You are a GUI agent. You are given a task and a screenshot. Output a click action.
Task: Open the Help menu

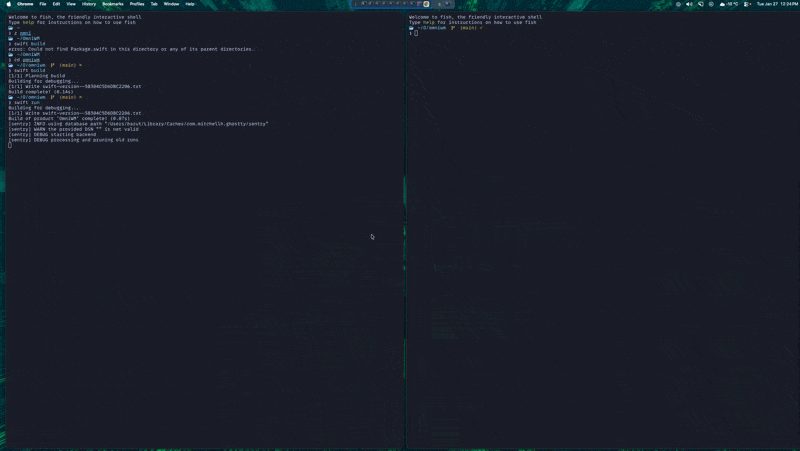[x=190, y=4]
